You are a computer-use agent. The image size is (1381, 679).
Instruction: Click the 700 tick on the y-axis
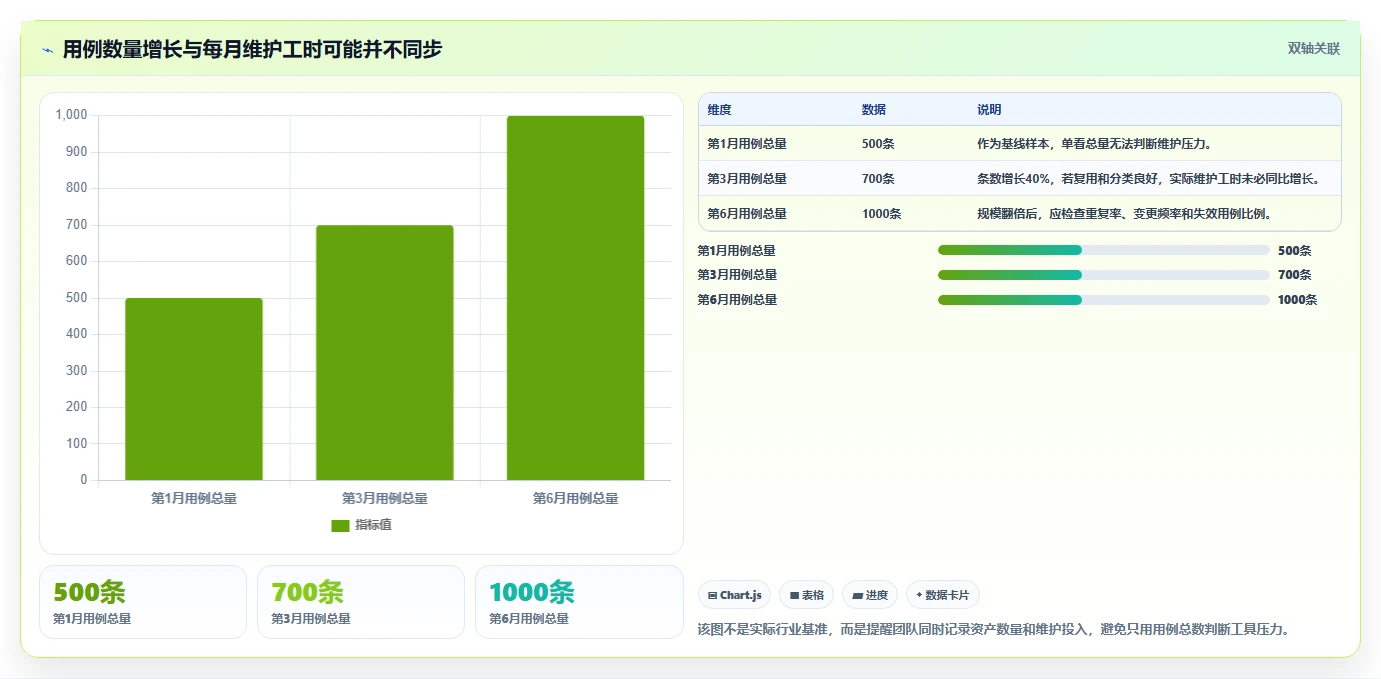(77, 225)
